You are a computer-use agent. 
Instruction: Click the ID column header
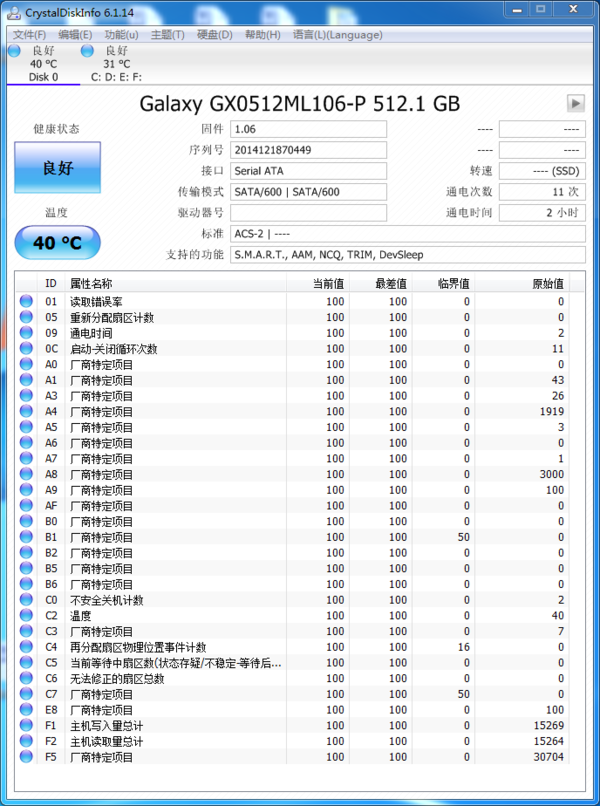point(51,283)
